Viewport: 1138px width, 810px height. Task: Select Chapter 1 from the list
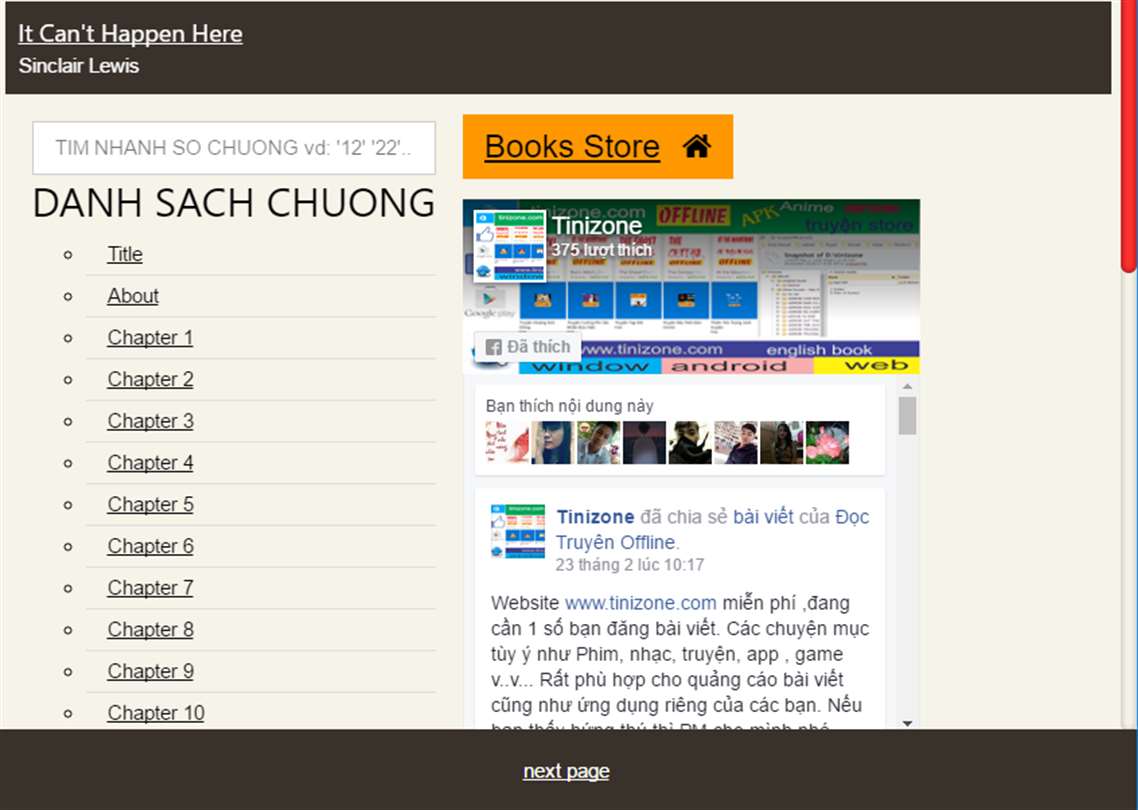pyautogui.click(x=150, y=338)
